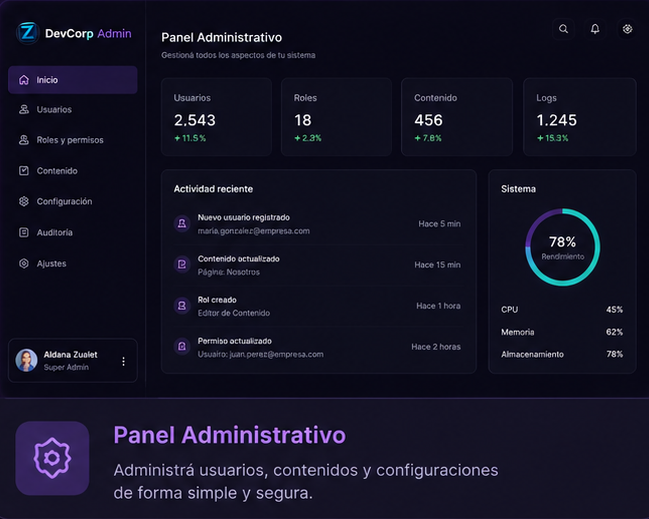This screenshot has height=519, width=649.
Task: Click the home icon beside Inicio
Action: tap(24, 80)
